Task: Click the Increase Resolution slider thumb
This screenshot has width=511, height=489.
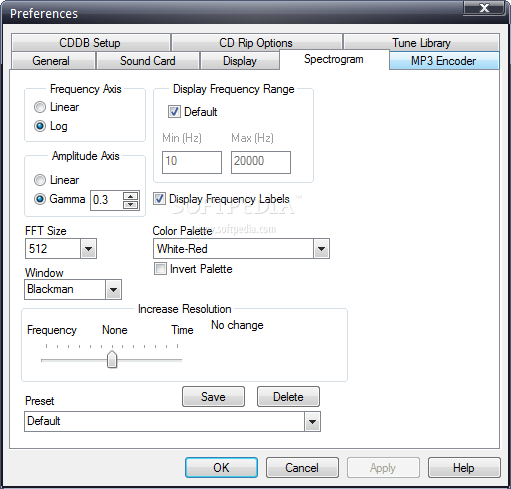Action: (x=112, y=359)
